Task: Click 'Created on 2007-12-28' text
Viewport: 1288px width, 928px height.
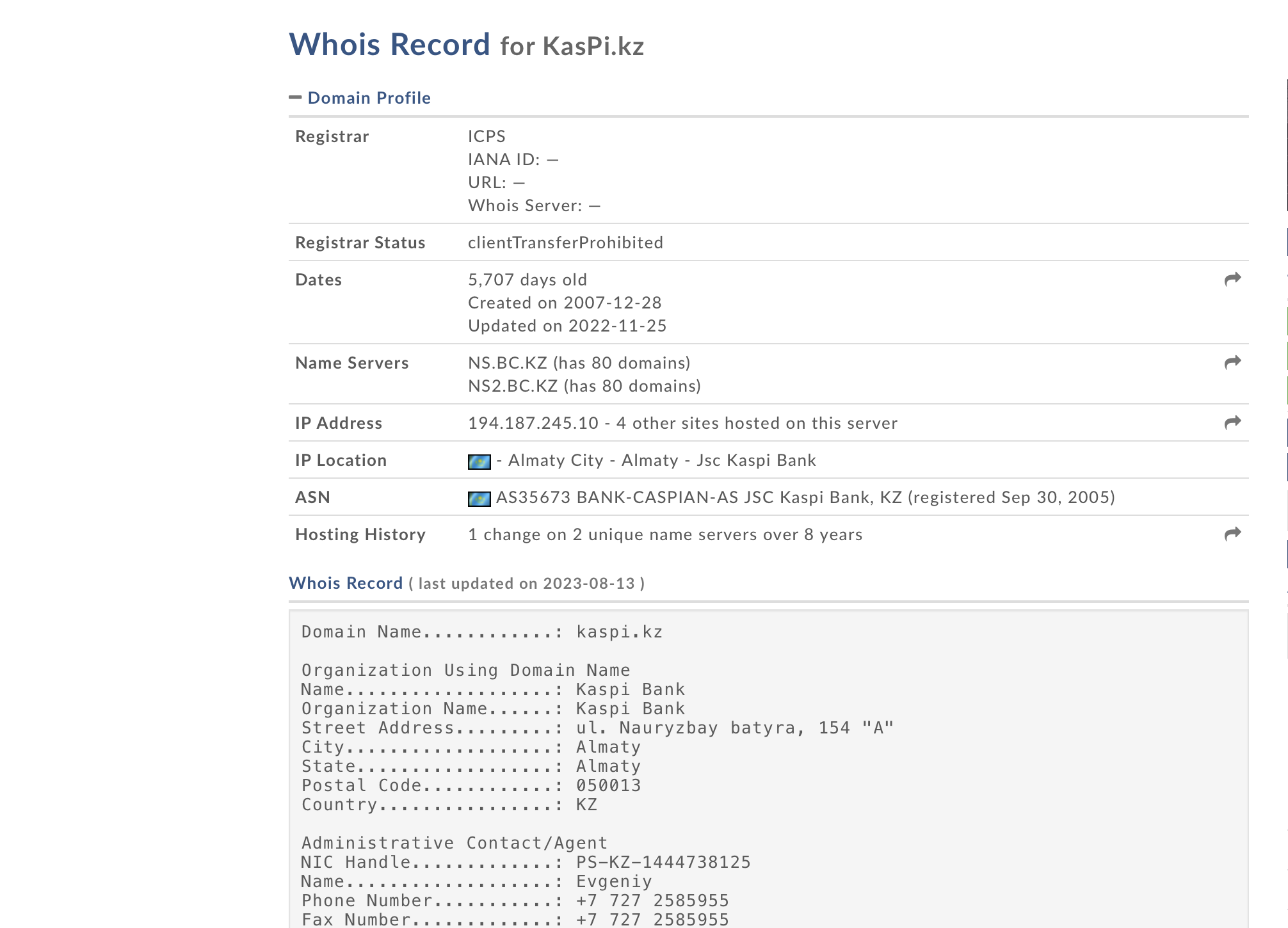Action: [x=565, y=303]
